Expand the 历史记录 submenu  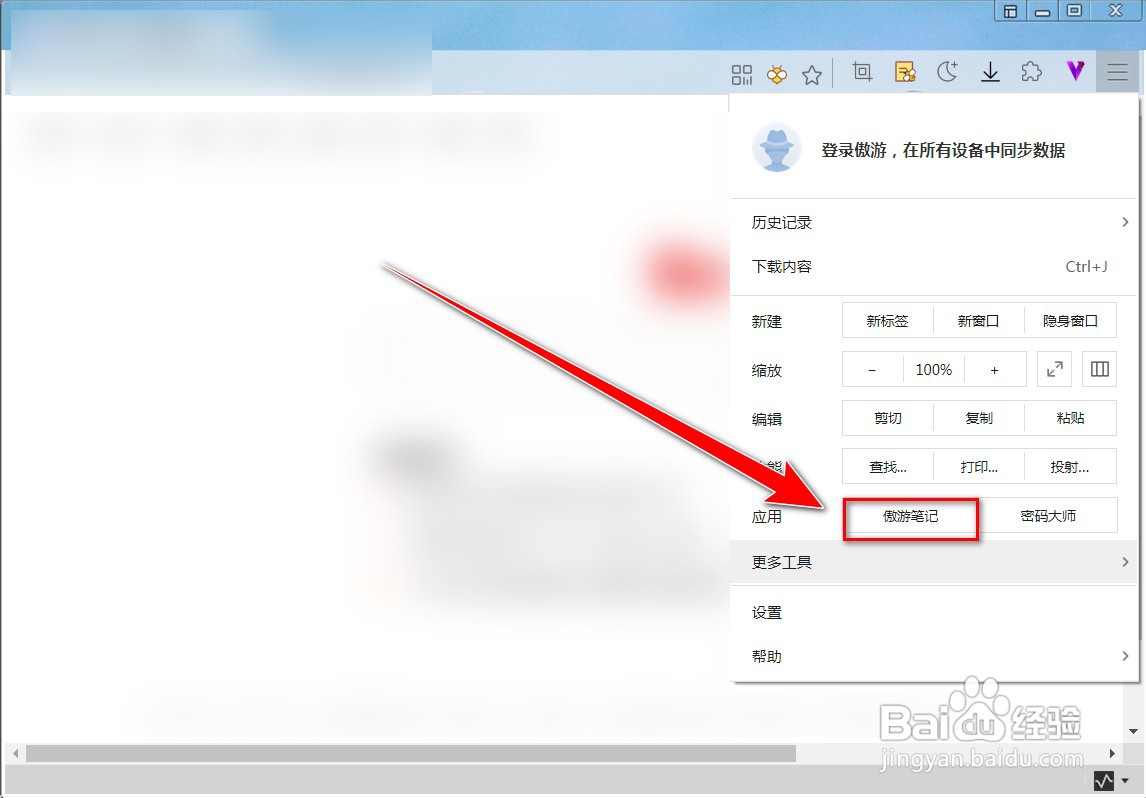pos(934,222)
